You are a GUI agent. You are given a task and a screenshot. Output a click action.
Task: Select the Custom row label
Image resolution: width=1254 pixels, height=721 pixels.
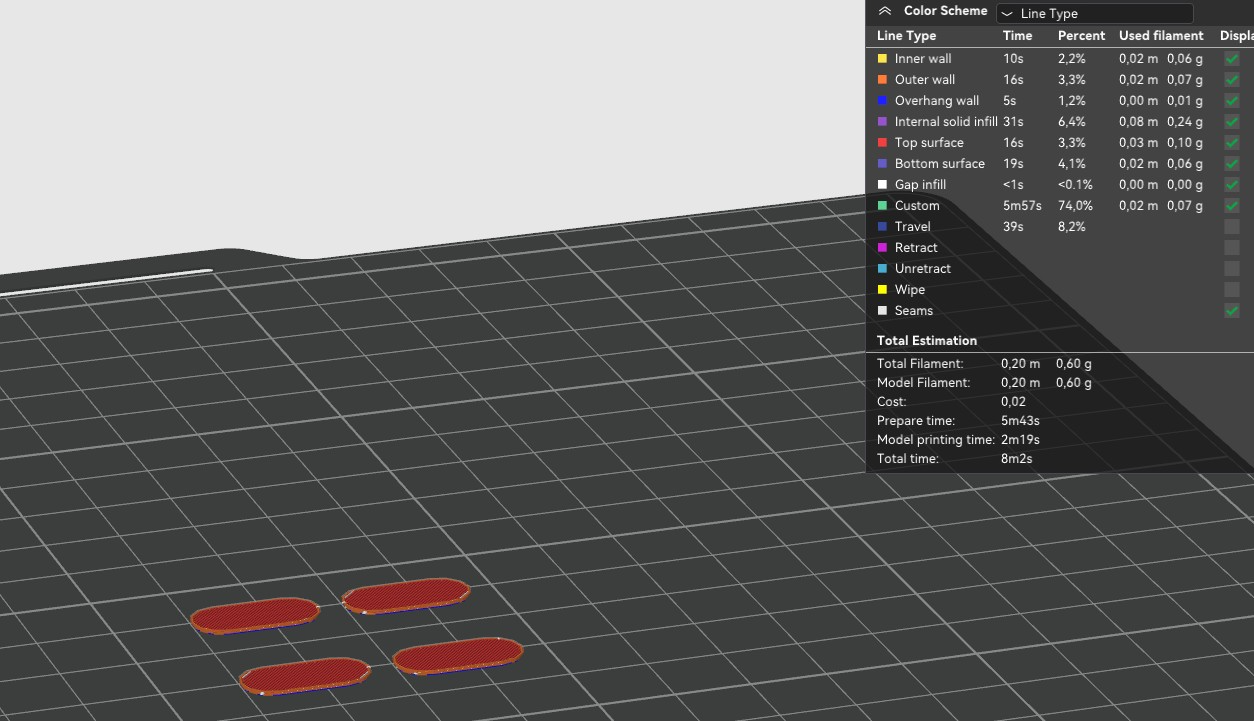click(917, 206)
